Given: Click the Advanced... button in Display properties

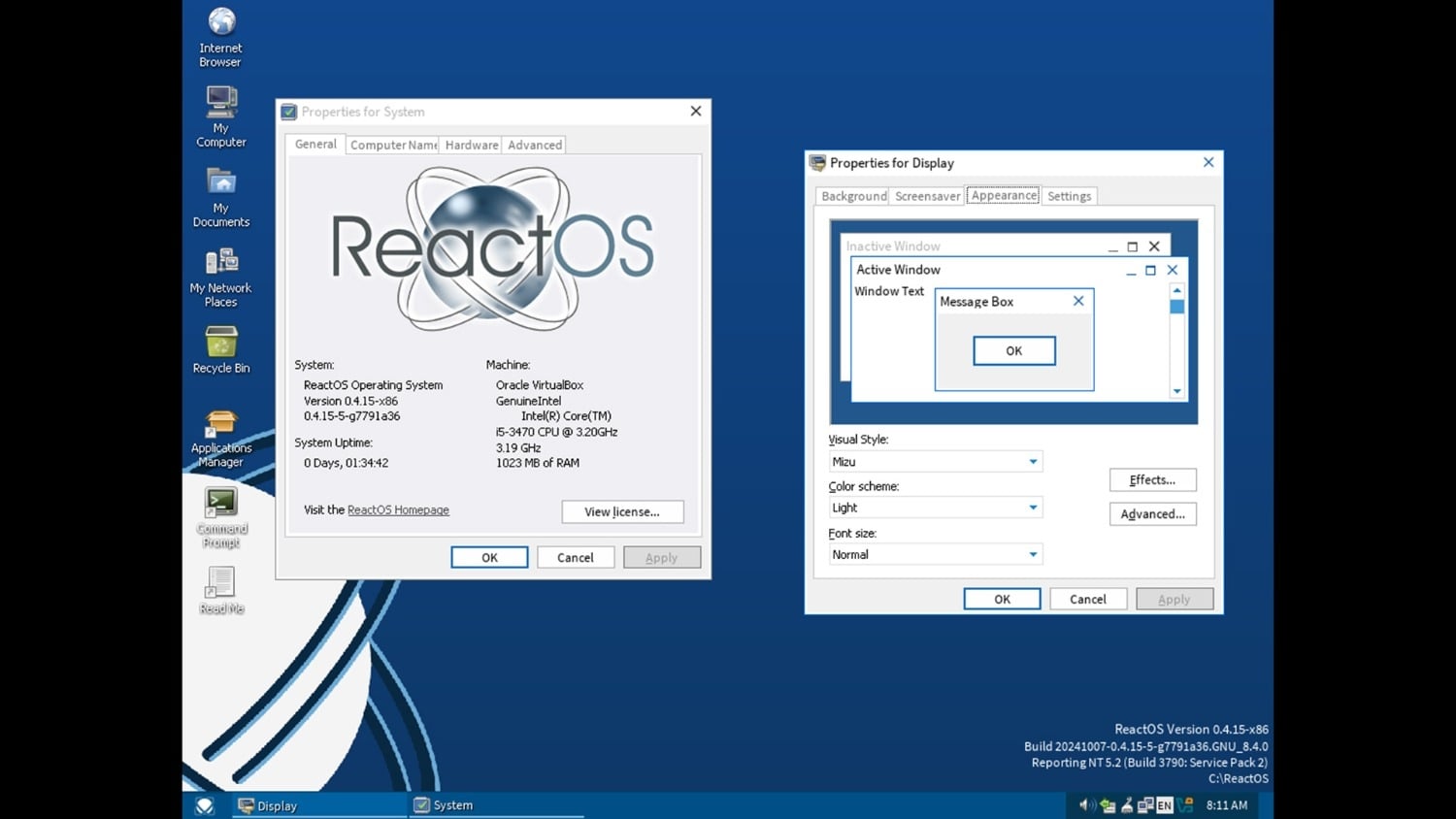Looking at the screenshot, I should [1152, 514].
